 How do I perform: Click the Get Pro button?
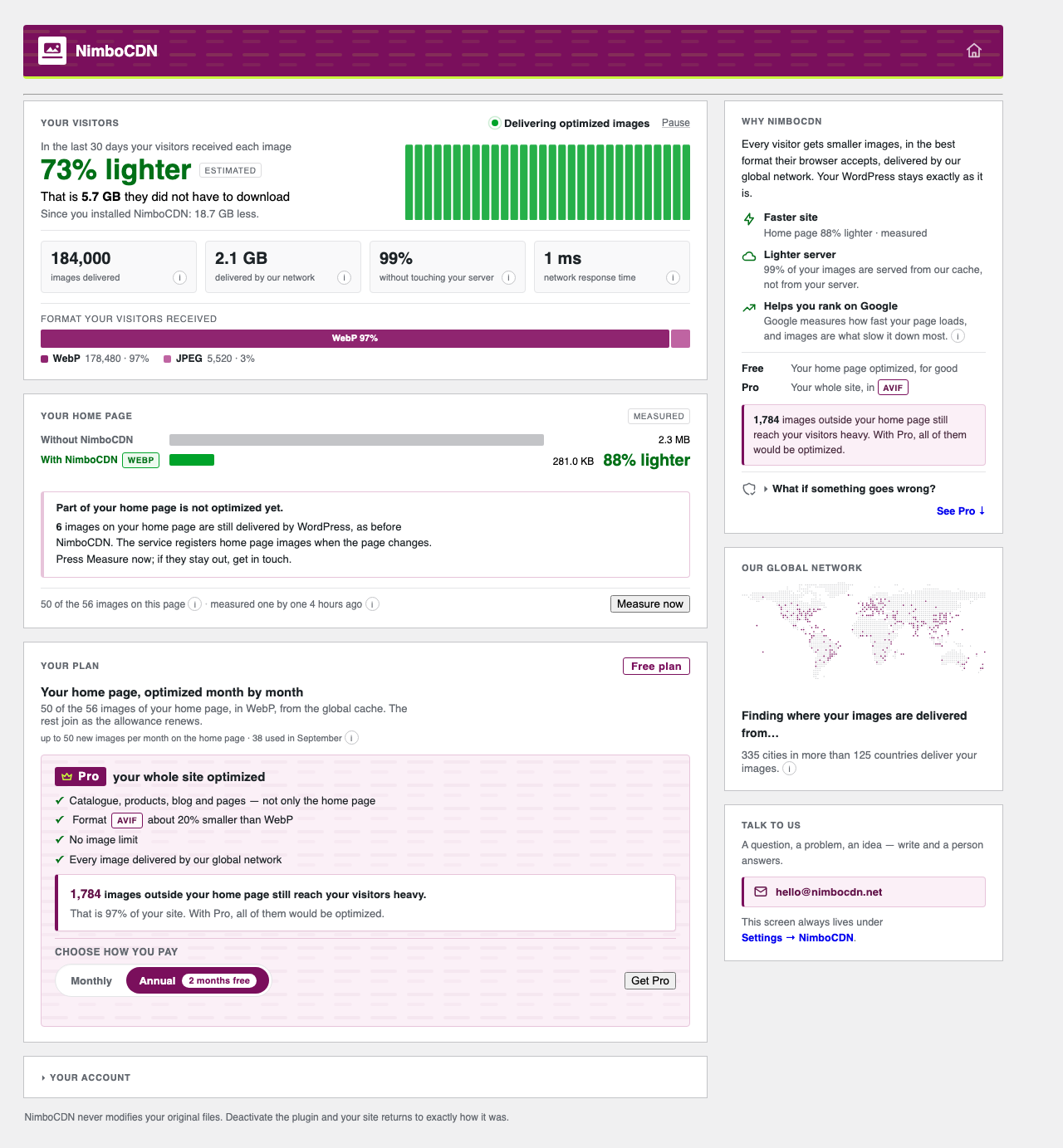650,980
